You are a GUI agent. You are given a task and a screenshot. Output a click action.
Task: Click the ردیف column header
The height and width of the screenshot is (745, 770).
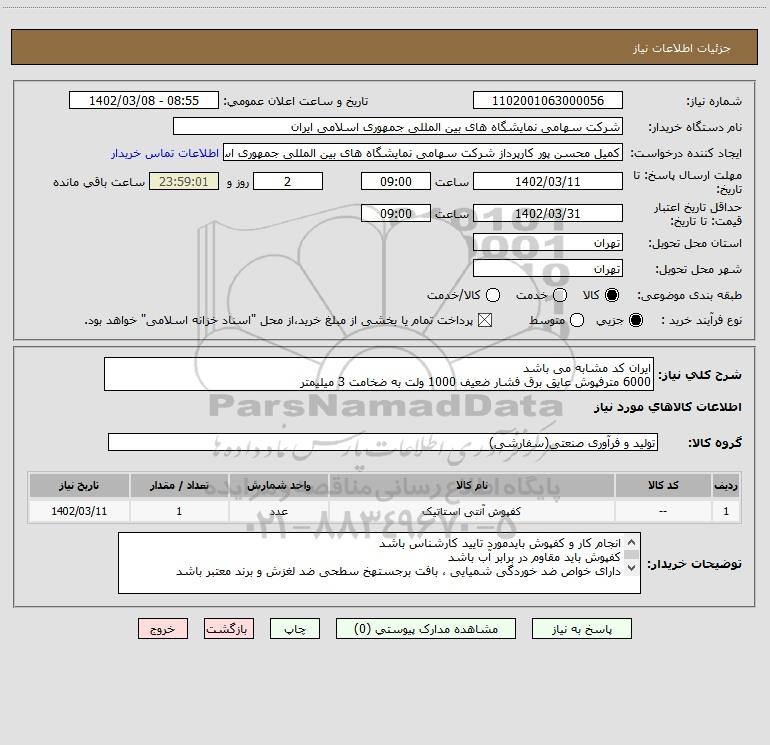tap(726, 485)
